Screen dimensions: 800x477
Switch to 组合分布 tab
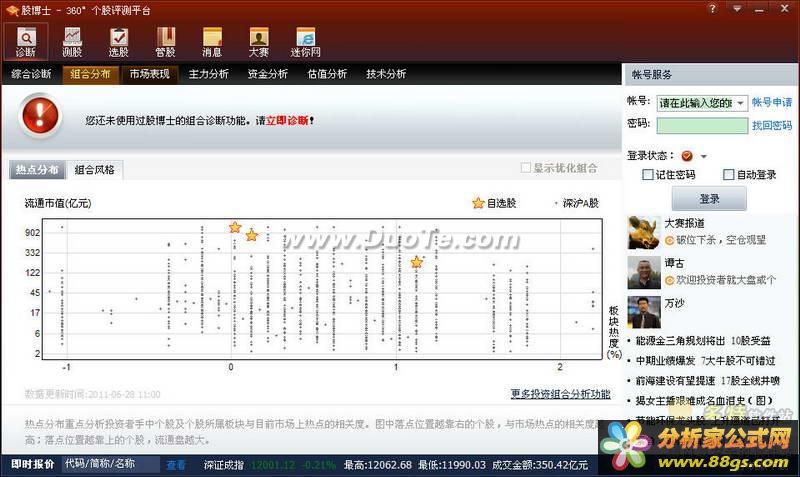click(90, 74)
